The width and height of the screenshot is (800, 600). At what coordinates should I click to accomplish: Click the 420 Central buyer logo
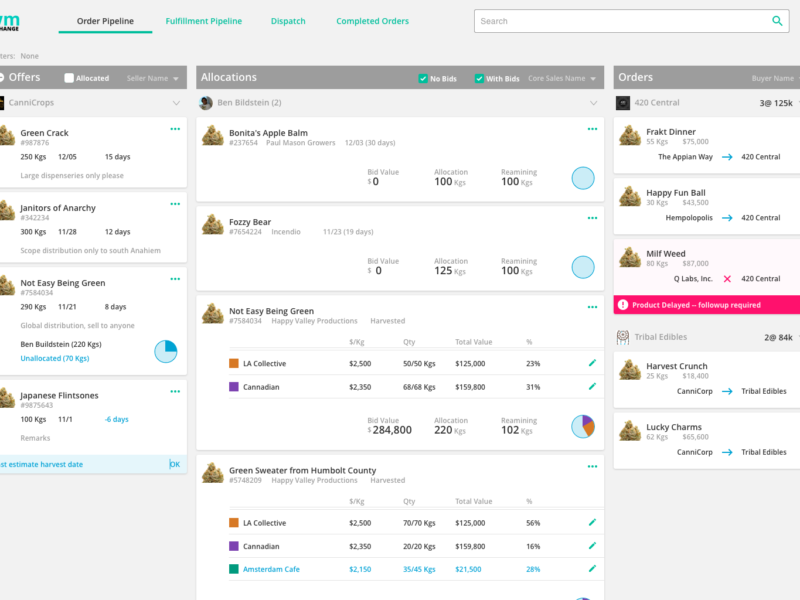tap(622, 103)
